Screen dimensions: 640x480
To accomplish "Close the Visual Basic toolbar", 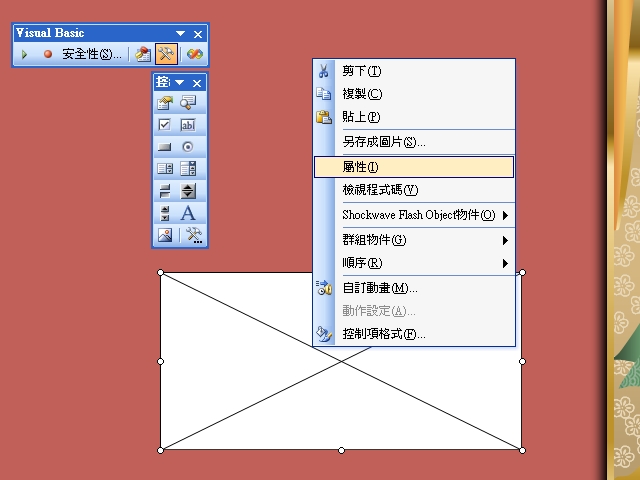I will tap(198, 34).
